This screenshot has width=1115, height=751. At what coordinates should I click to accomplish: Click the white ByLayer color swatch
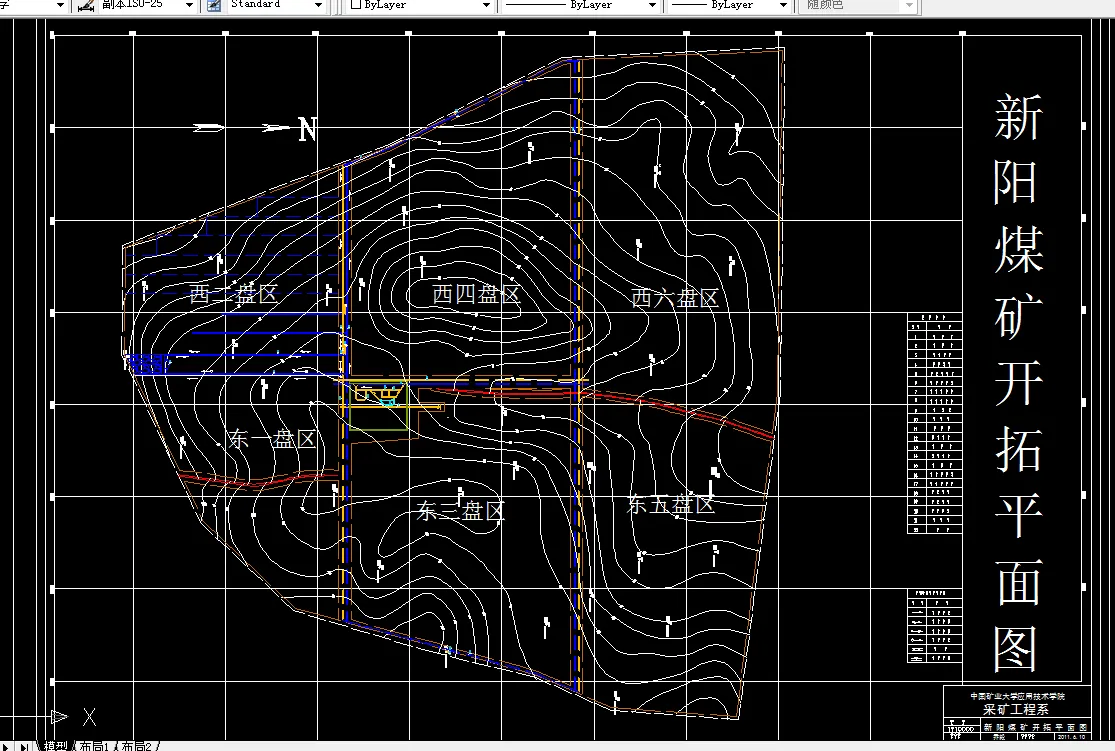point(356,4)
